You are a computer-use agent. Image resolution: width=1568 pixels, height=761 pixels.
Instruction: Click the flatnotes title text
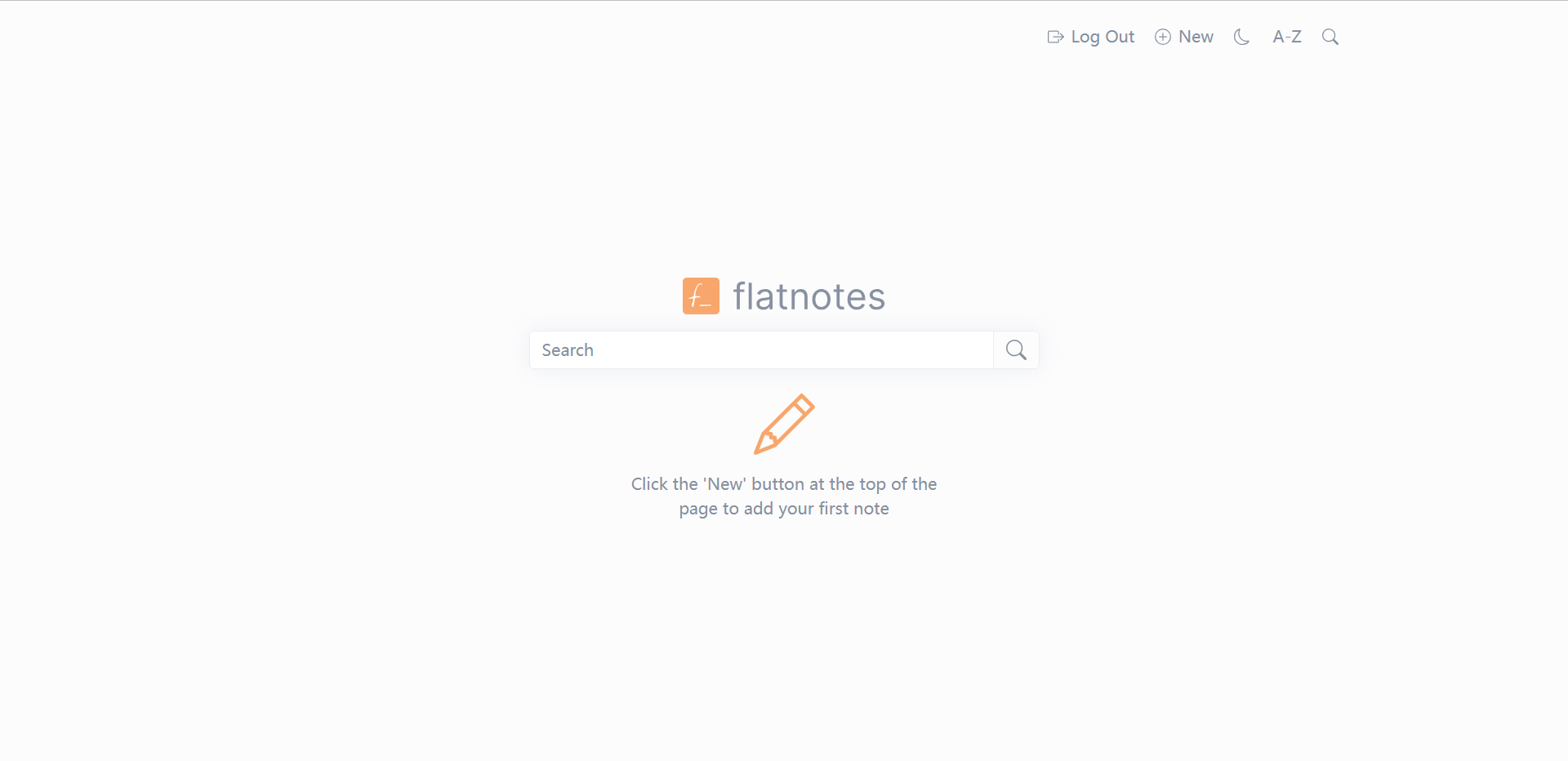[x=808, y=296]
